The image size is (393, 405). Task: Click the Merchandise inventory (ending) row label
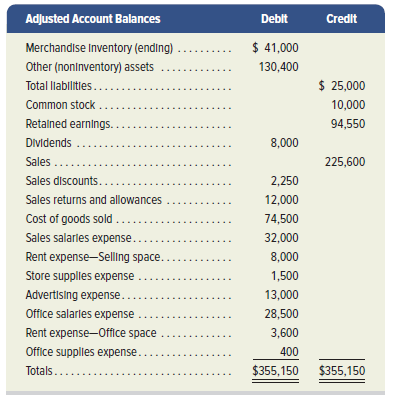(x=99, y=48)
